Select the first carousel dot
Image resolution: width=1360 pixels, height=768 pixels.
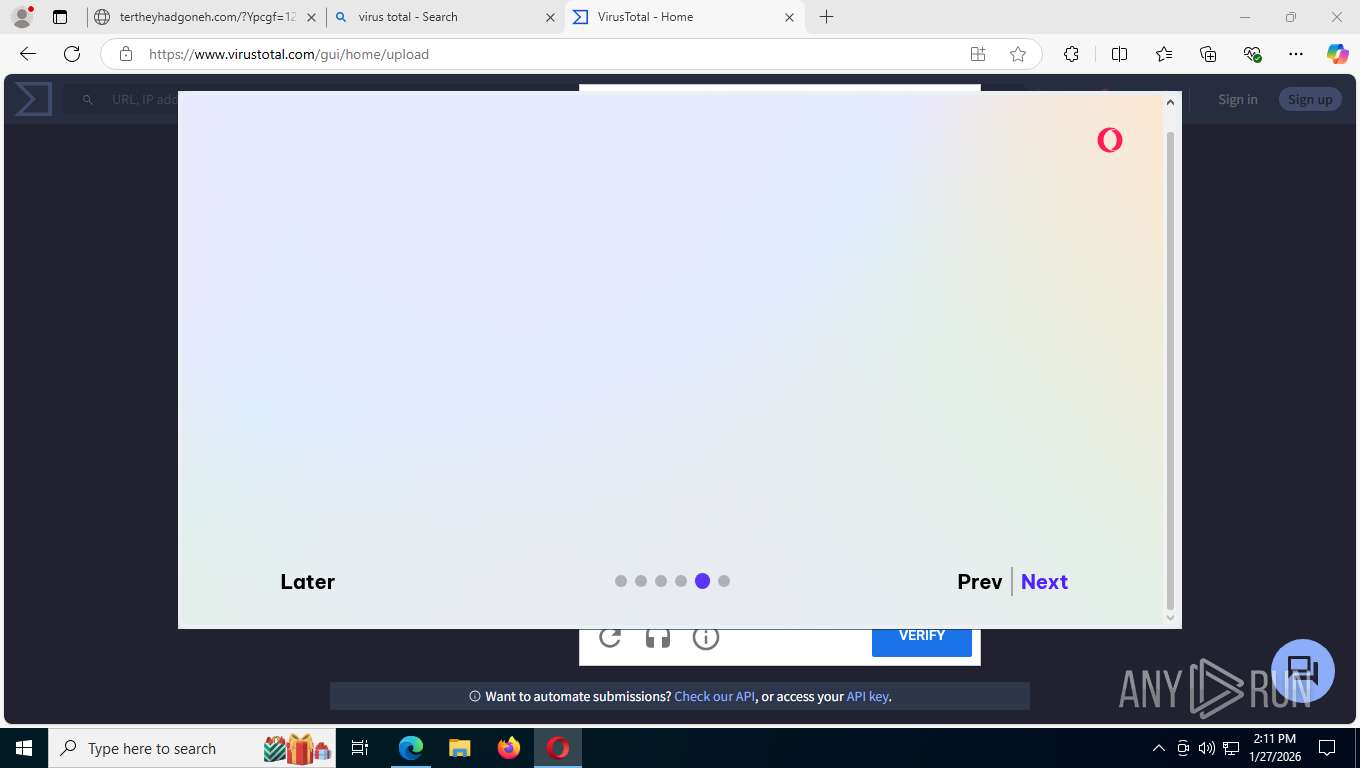pos(621,581)
